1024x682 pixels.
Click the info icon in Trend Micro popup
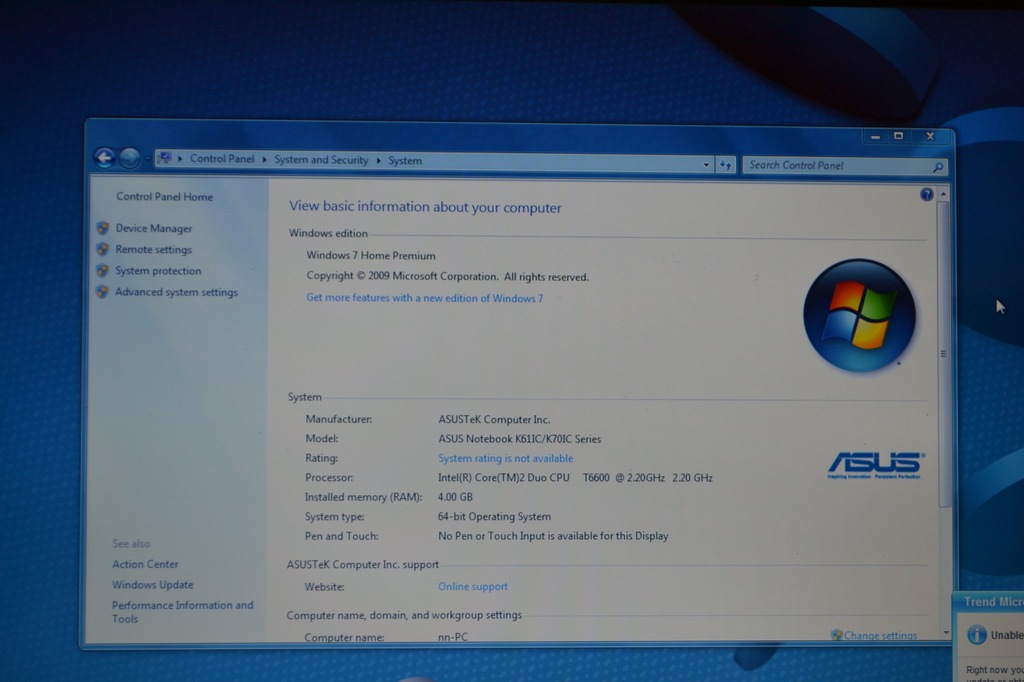(976, 634)
